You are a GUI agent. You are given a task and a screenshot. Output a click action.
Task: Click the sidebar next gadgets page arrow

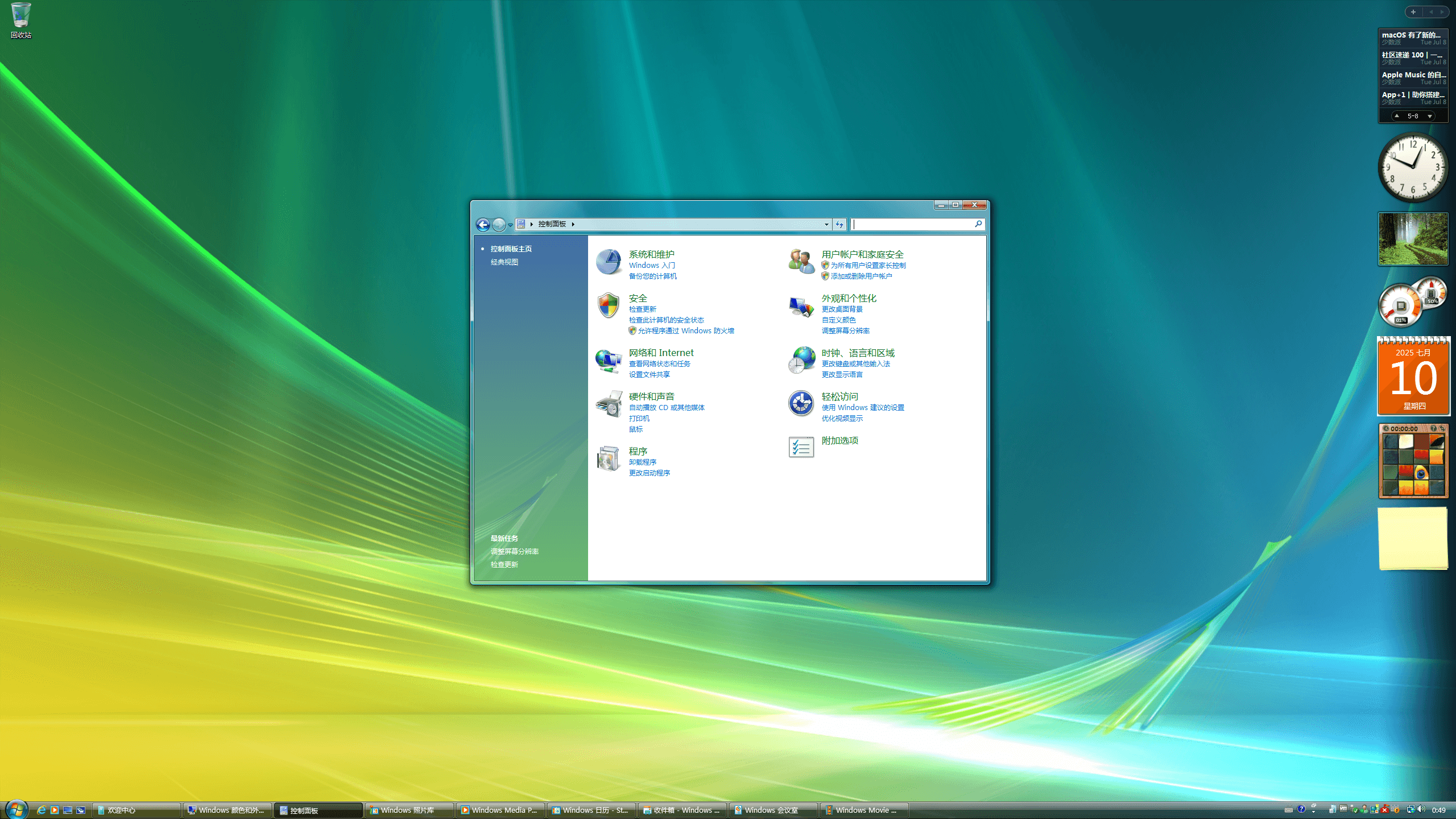pos(1442,12)
